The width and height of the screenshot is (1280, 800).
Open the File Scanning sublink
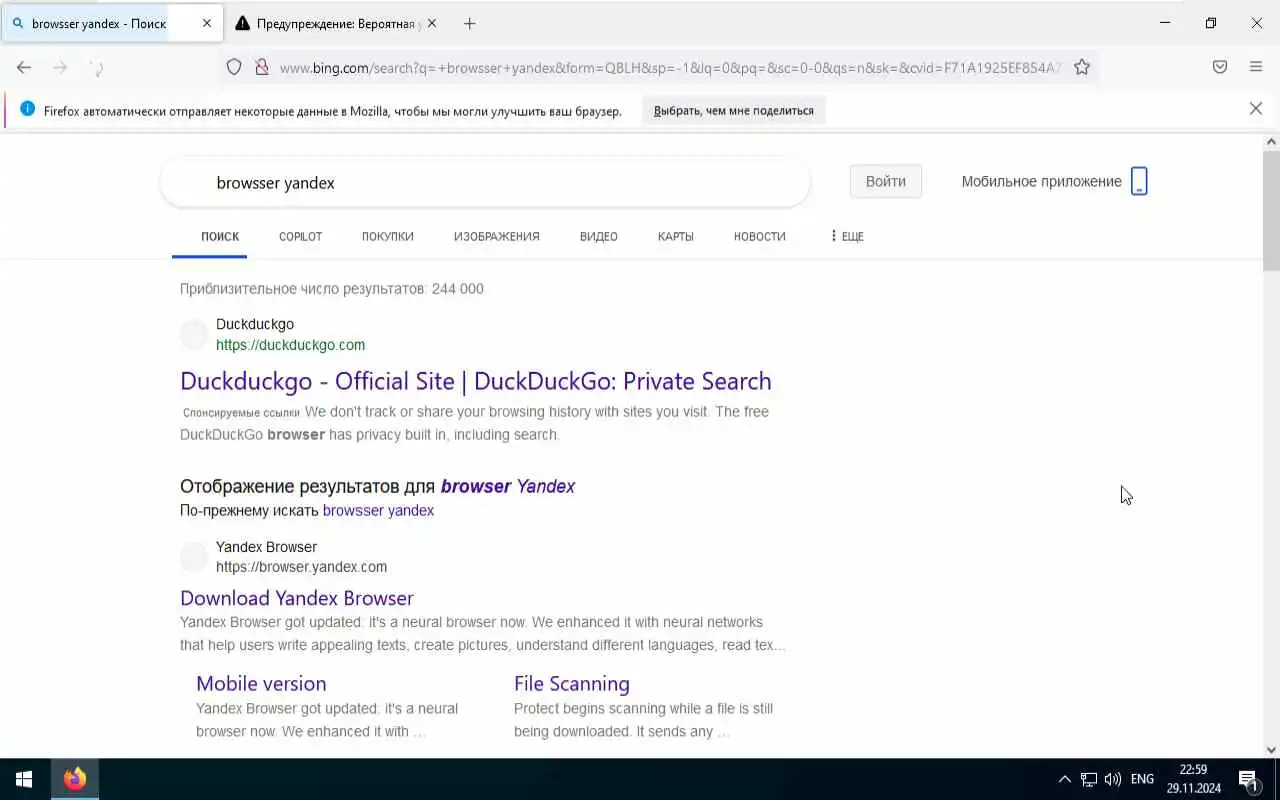(572, 684)
